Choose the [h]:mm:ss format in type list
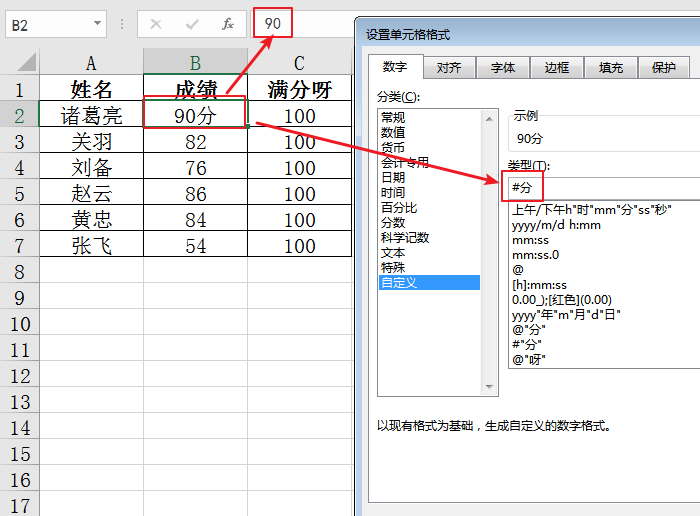700x516 pixels. coord(539,285)
